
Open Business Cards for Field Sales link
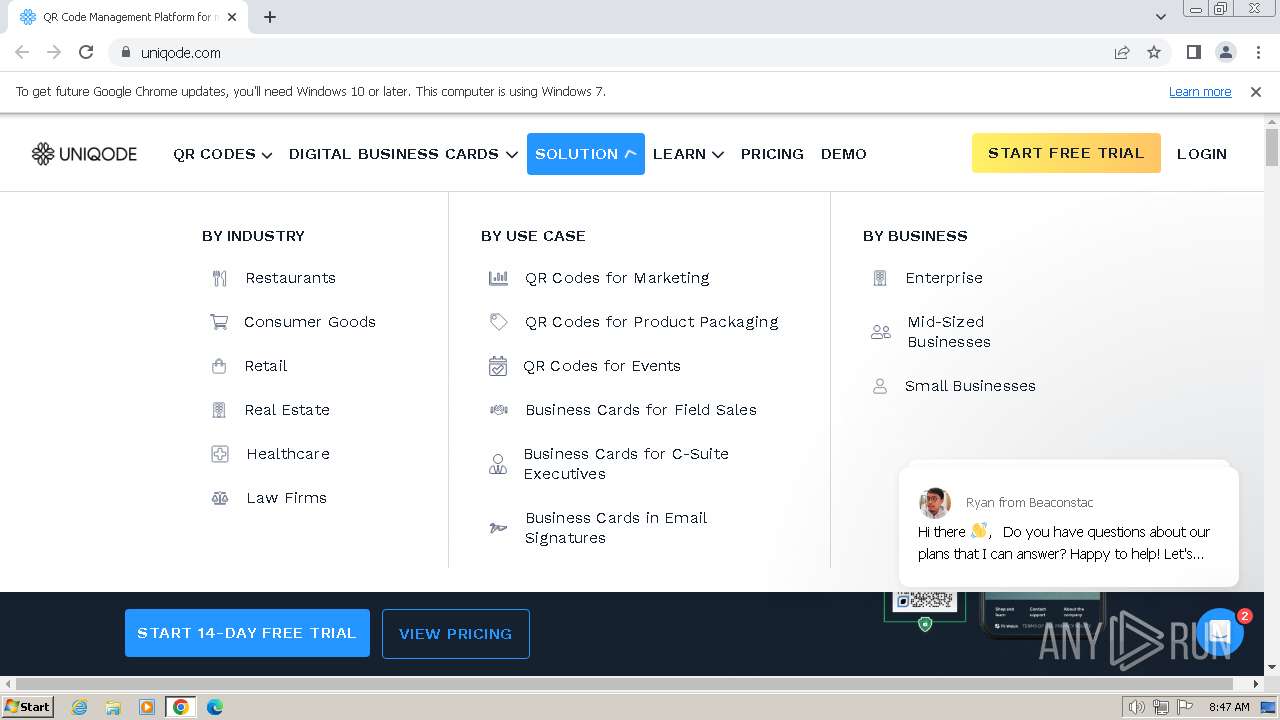coord(641,410)
